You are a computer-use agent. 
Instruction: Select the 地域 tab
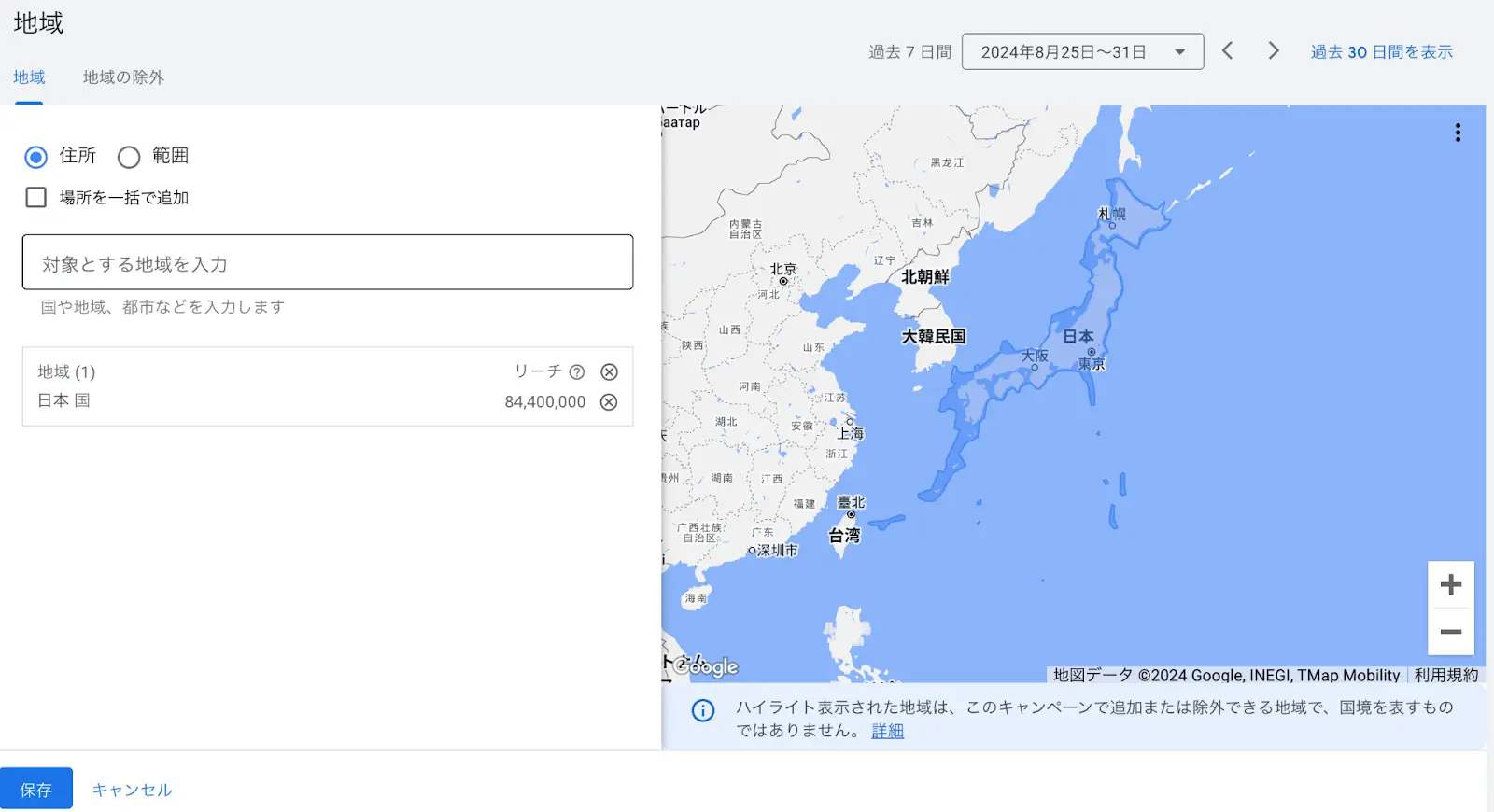point(29,77)
